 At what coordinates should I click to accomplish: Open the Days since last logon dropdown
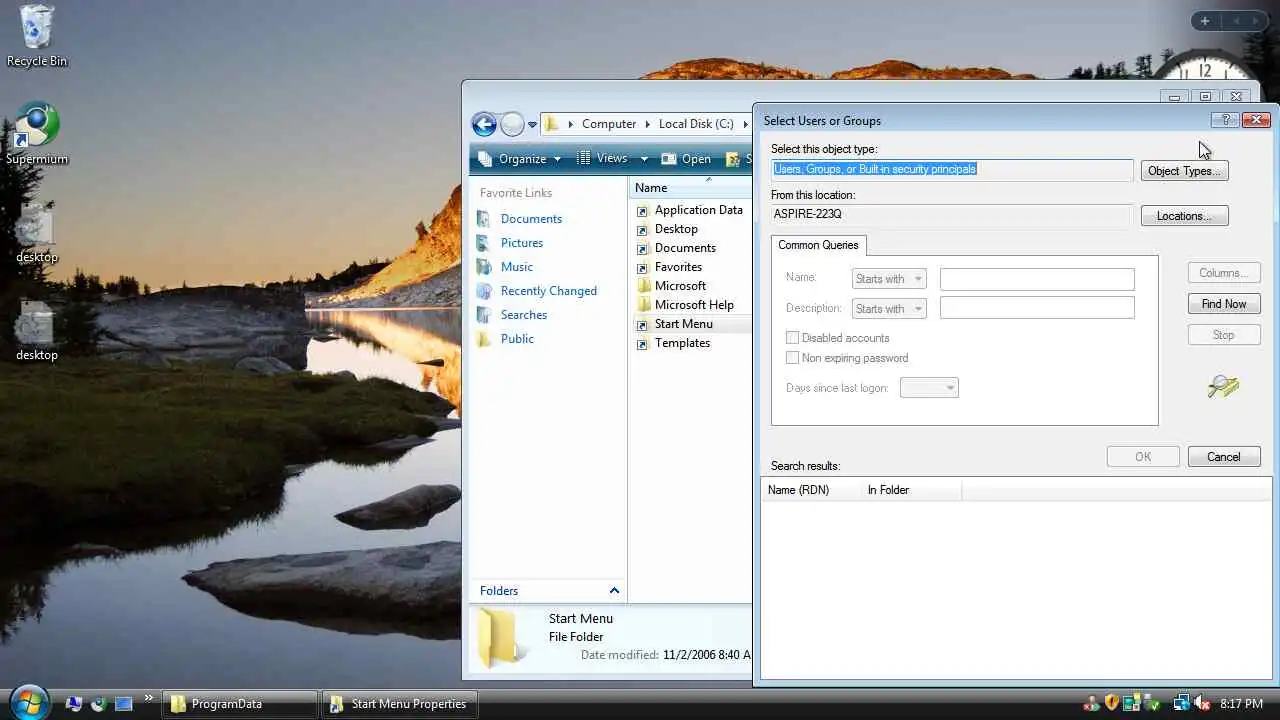tap(929, 388)
